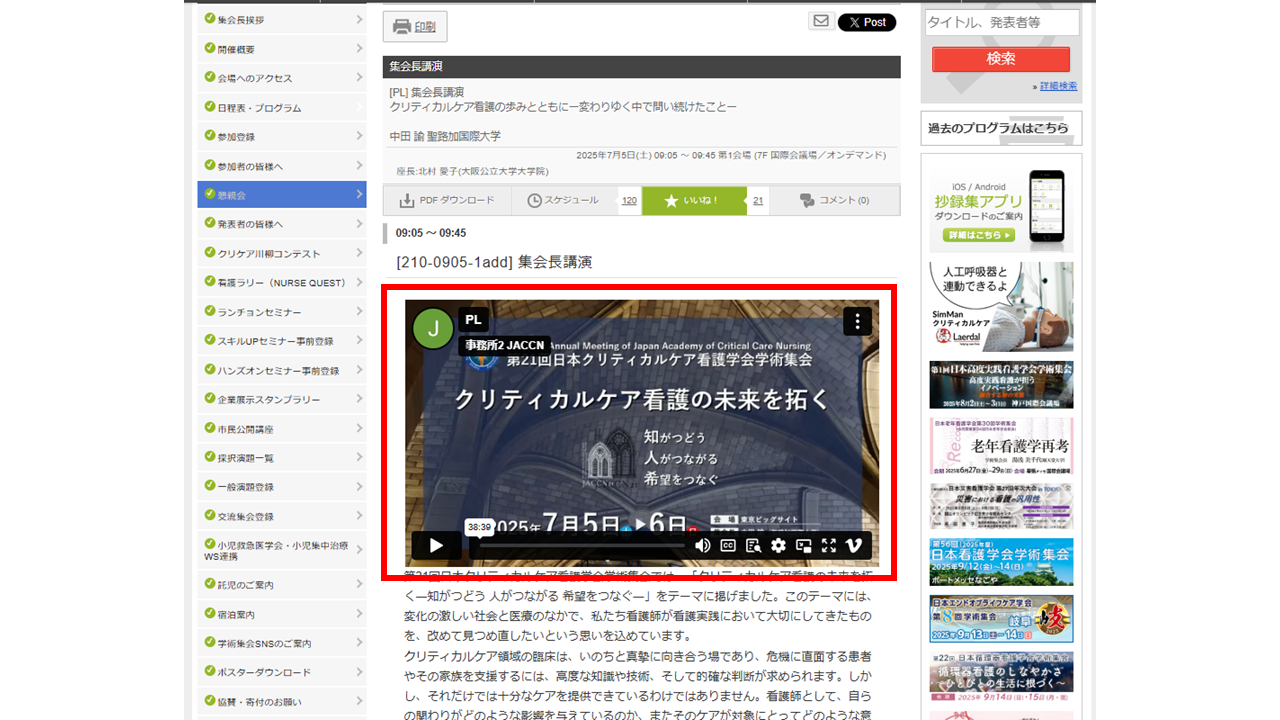Click the email envelope share icon
The image size is (1280, 720).
click(821, 21)
